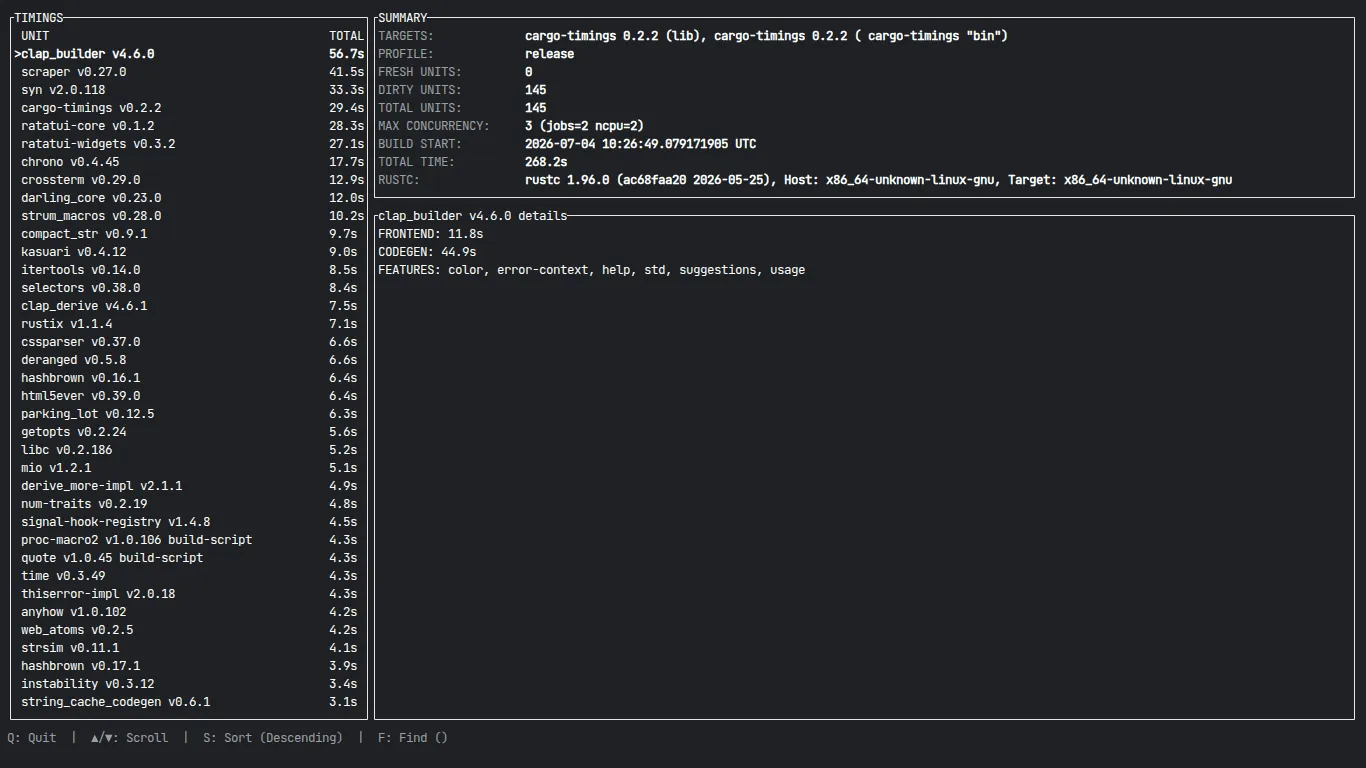Image resolution: width=1366 pixels, height=768 pixels.
Task: Select the getopts v0.2.24 row
Action: coord(189,432)
